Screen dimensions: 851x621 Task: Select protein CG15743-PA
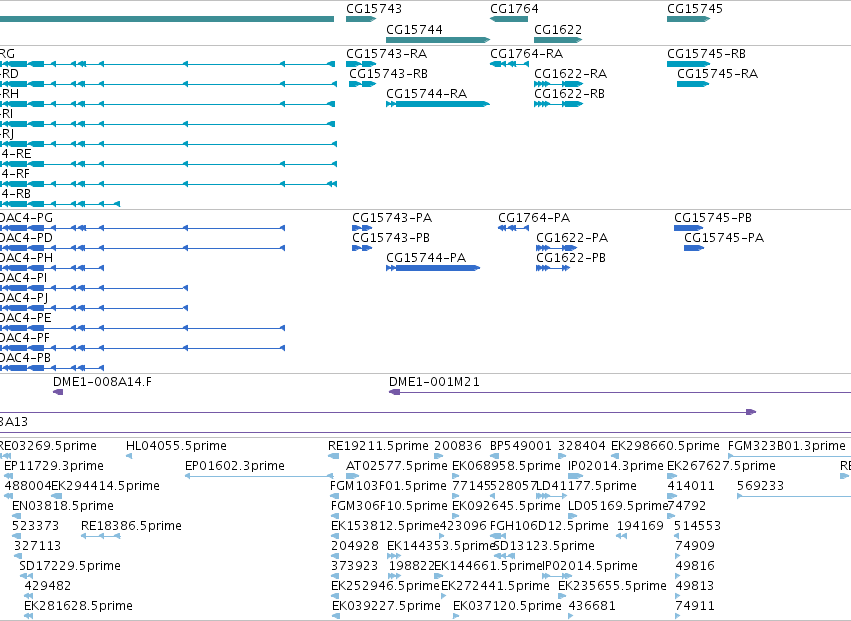click(392, 218)
